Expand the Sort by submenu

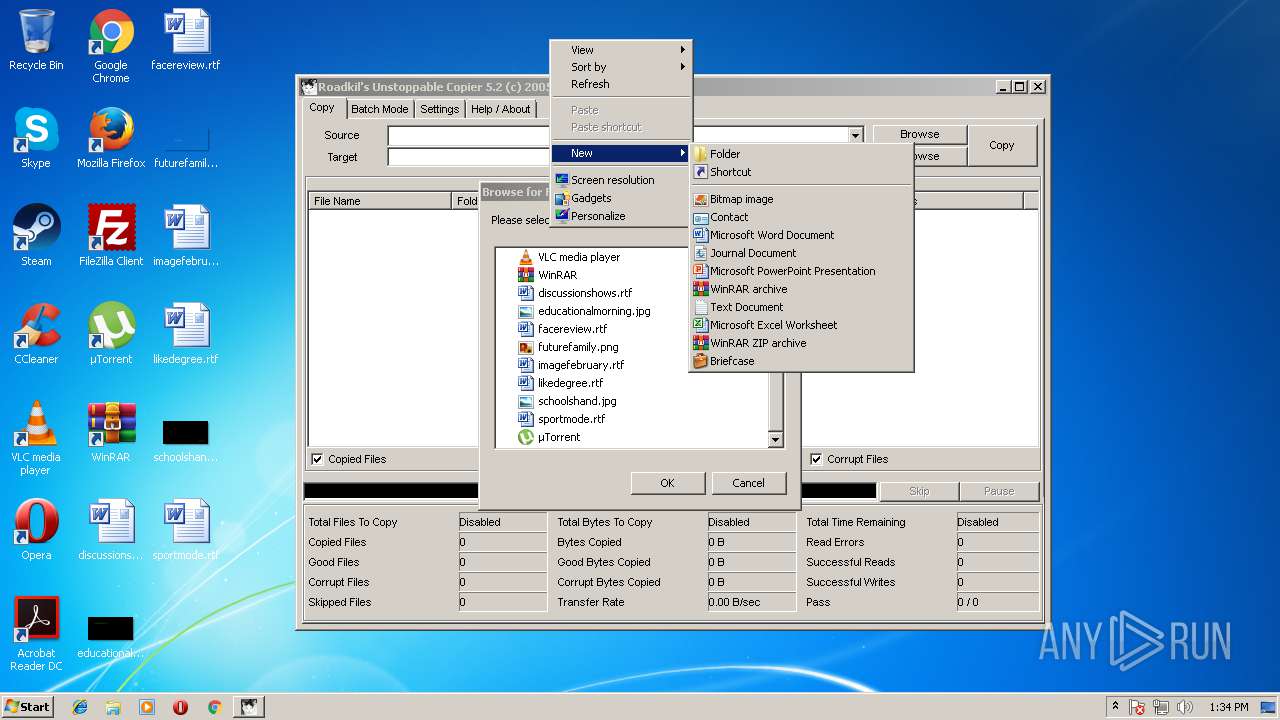tap(621, 67)
